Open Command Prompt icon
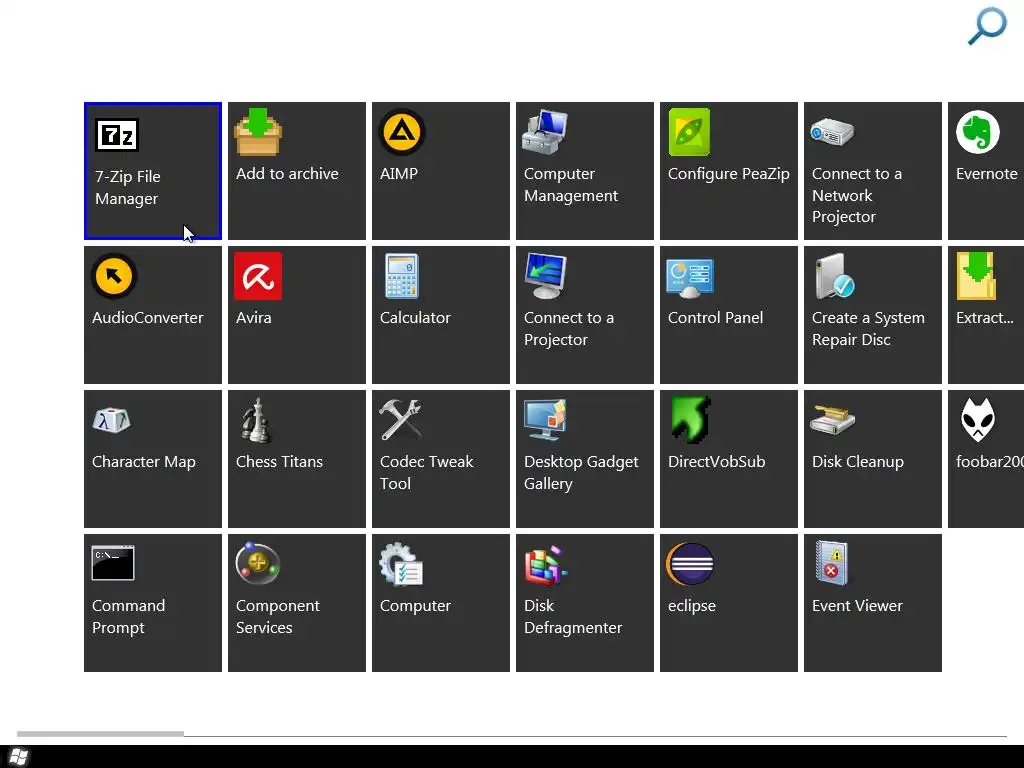The height and width of the screenshot is (768, 1024). tap(113, 564)
